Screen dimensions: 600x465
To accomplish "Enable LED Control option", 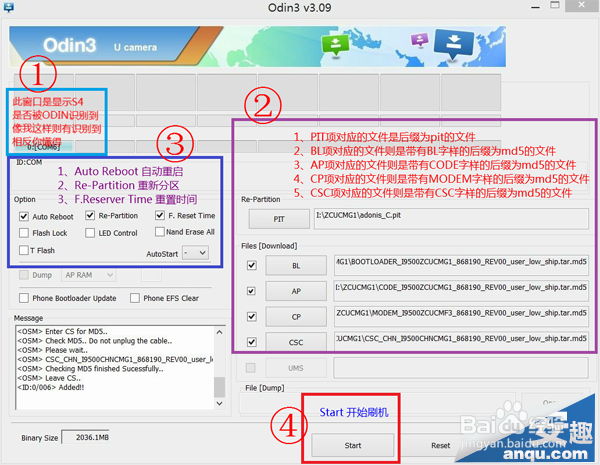I will pos(90,233).
